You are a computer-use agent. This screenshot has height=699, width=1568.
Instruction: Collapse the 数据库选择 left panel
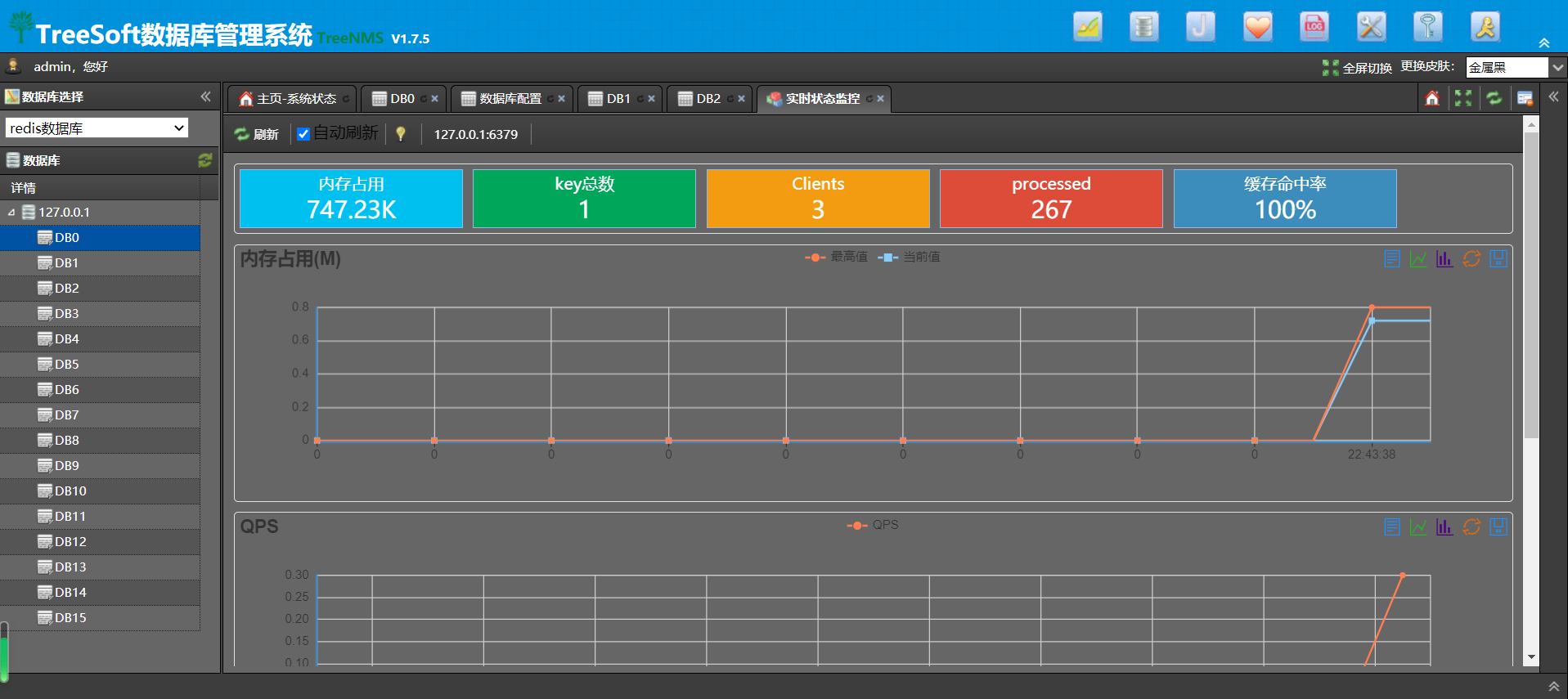click(x=205, y=96)
